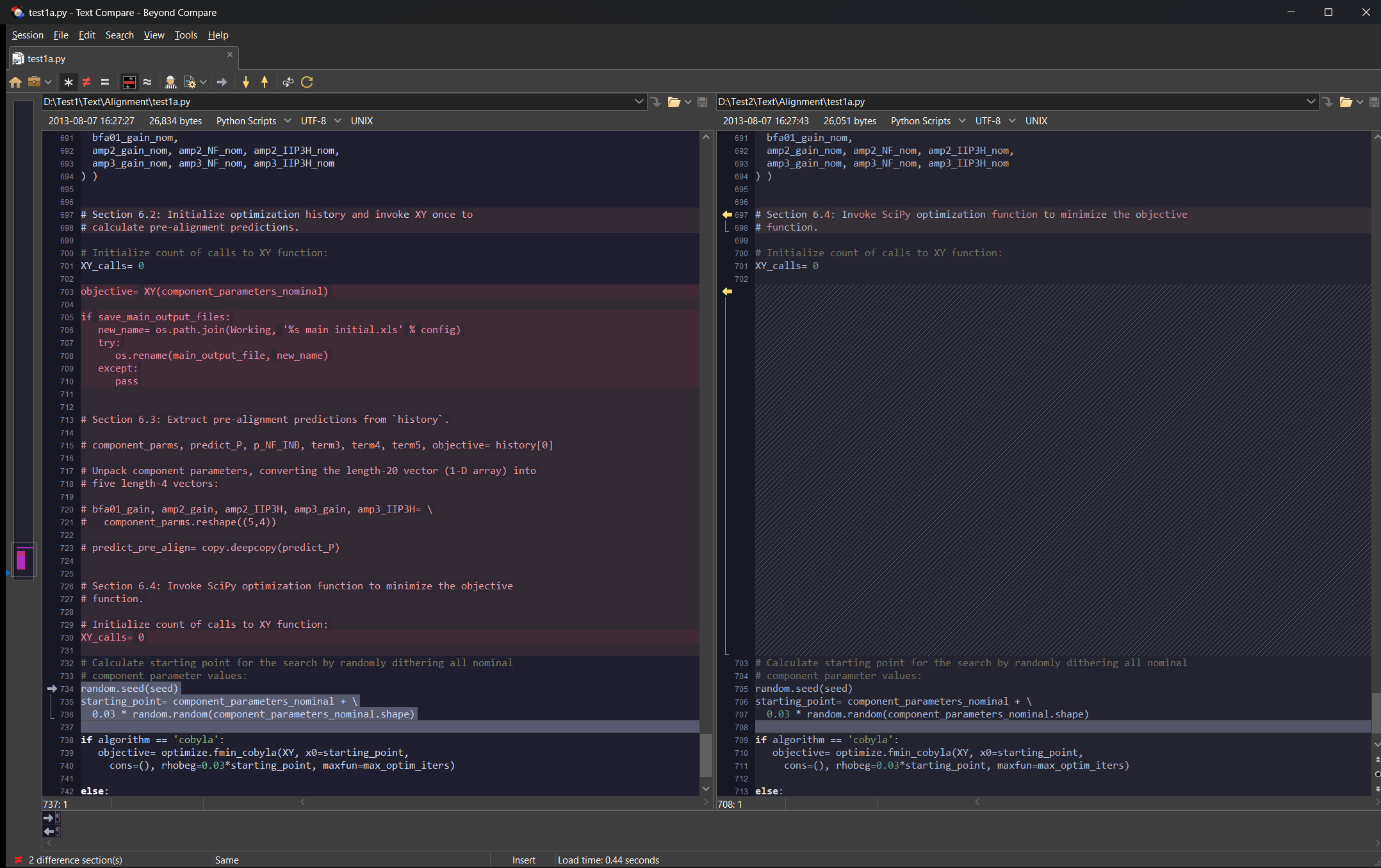Click the magenta thumbnail overview marker
This screenshot has height=868, width=1381.
[21, 559]
